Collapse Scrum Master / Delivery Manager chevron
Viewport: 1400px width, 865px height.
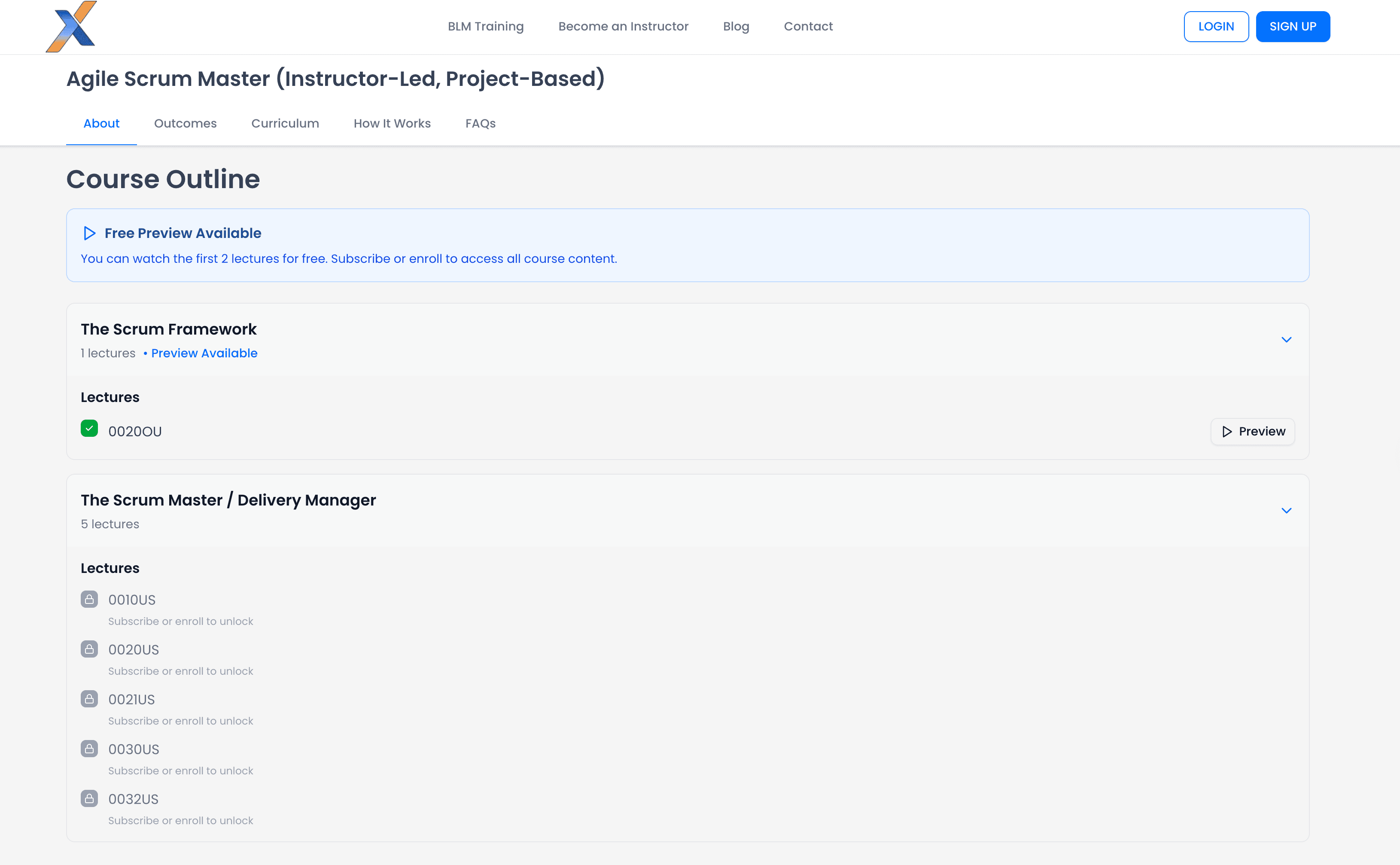tap(1286, 511)
